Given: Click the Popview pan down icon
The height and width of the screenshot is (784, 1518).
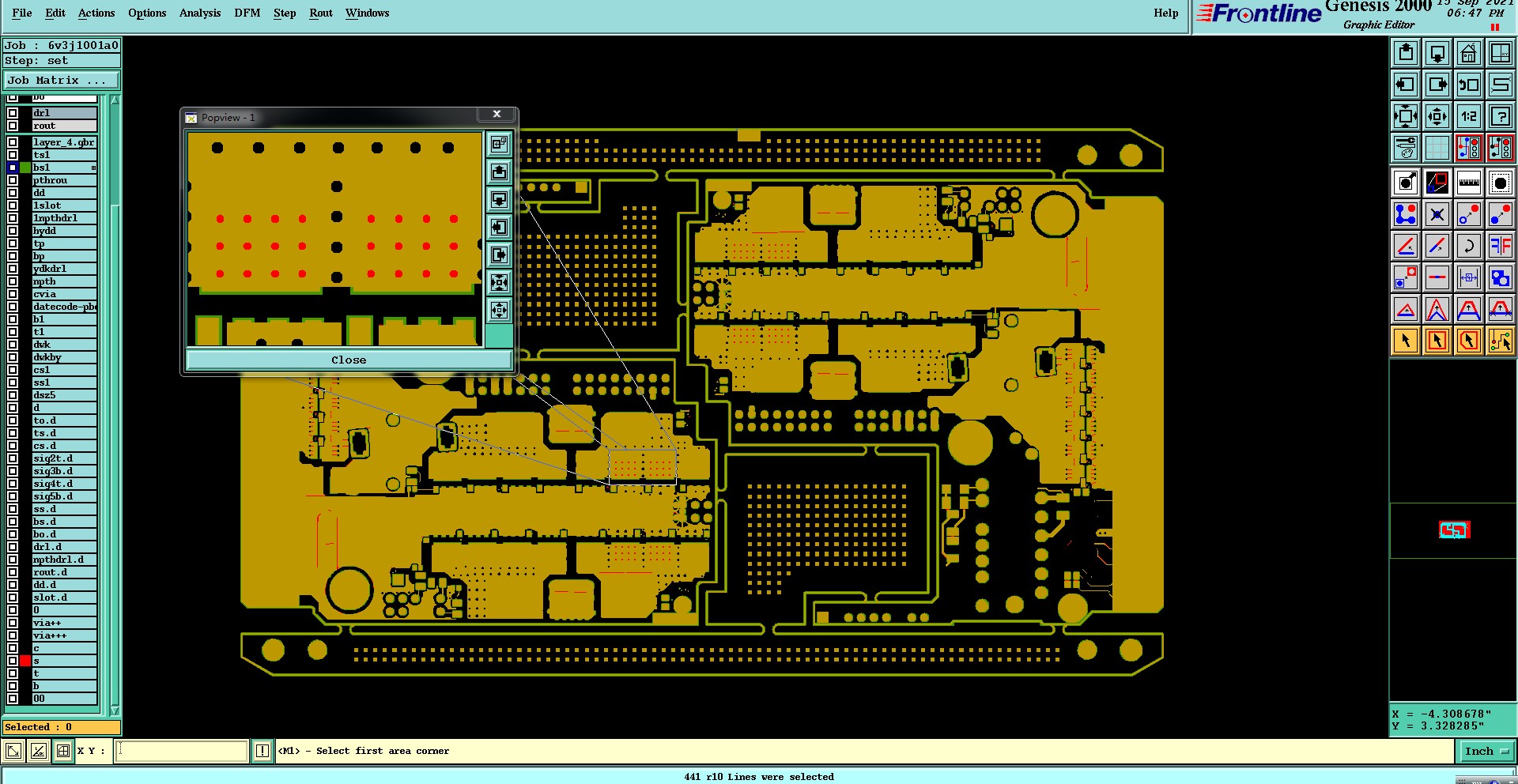Looking at the screenshot, I should pyautogui.click(x=499, y=199).
